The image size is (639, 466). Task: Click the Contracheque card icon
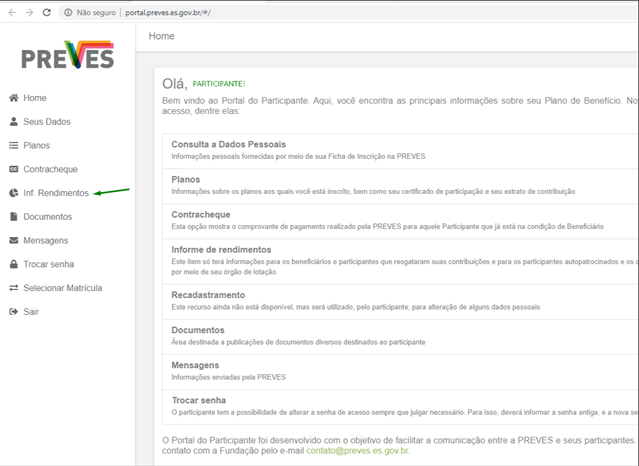(x=14, y=169)
